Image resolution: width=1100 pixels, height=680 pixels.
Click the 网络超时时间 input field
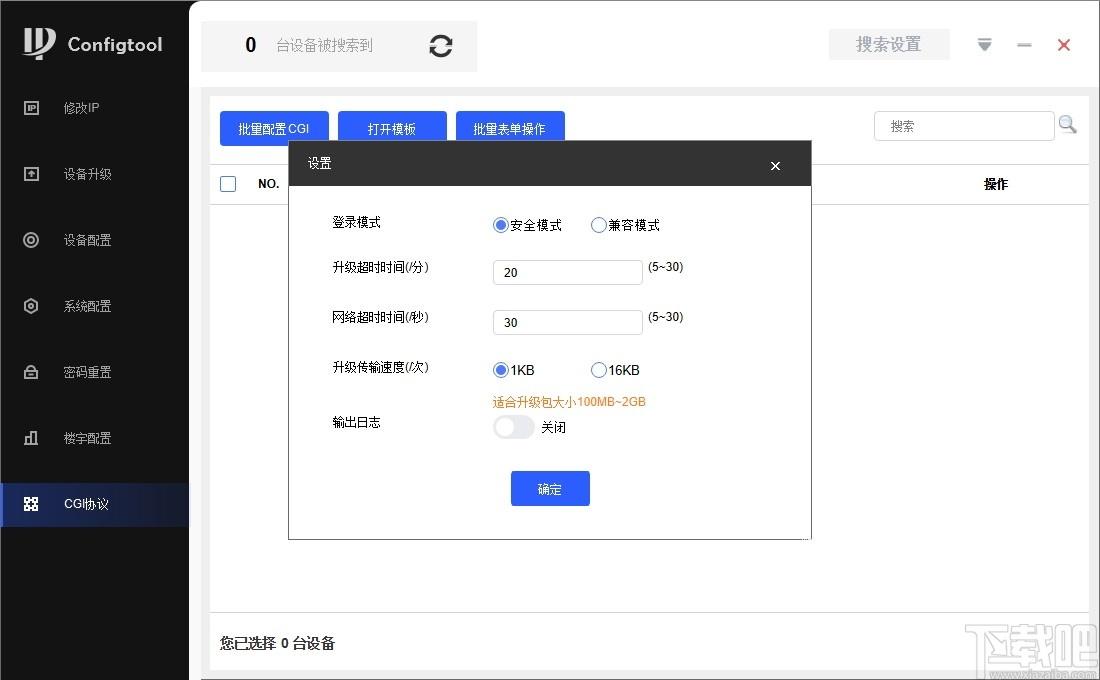568,322
